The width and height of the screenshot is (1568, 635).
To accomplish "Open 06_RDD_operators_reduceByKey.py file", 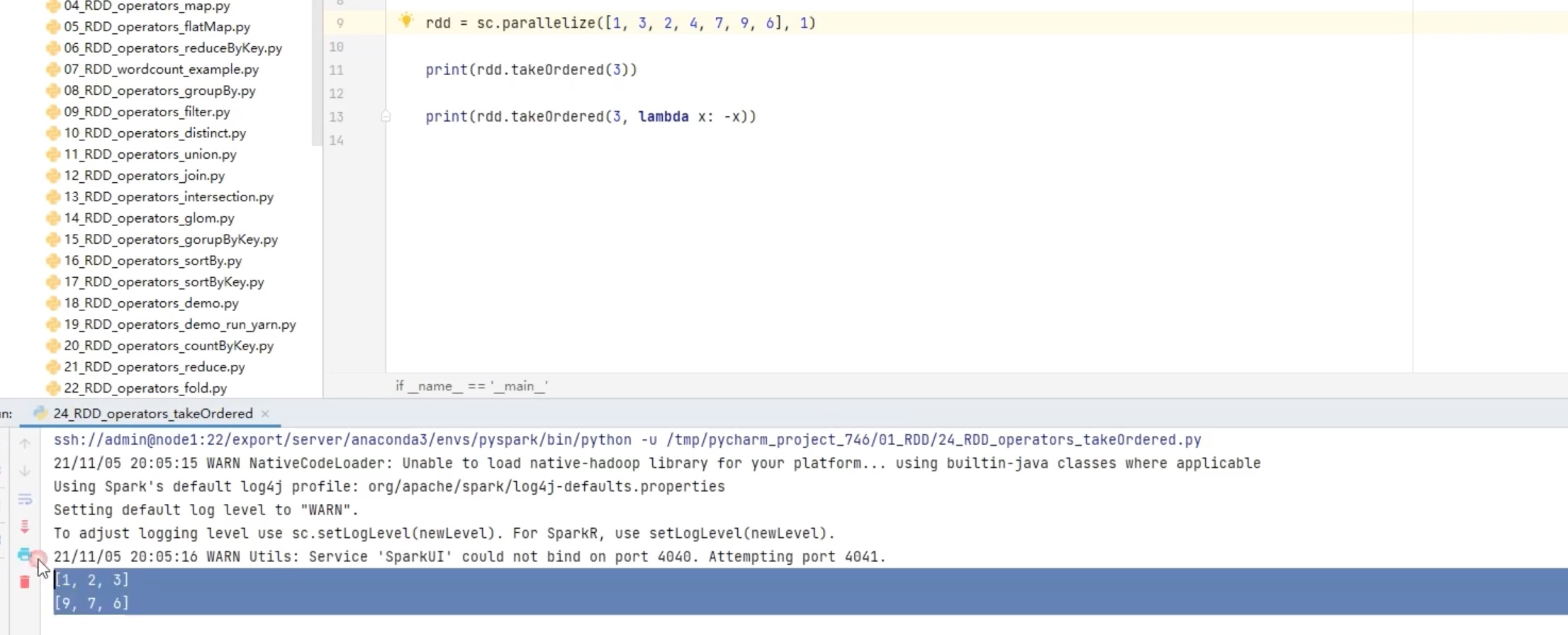I will click(173, 48).
